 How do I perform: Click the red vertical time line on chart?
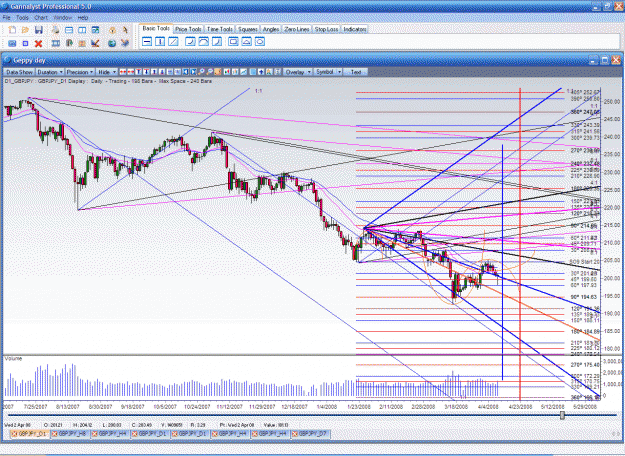point(520,244)
